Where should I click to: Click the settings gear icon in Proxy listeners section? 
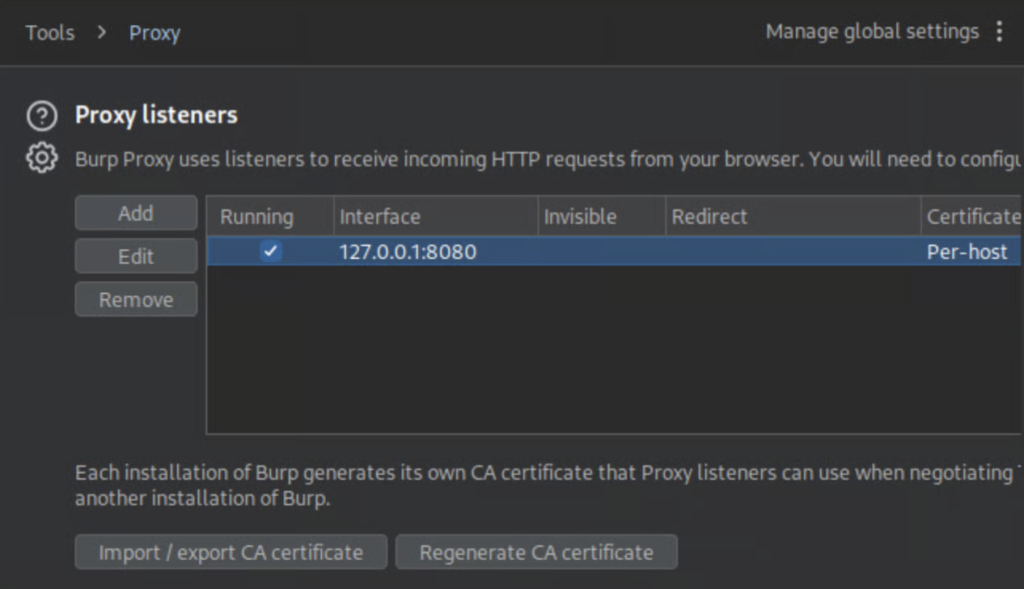pyautogui.click(x=41, y=157)
